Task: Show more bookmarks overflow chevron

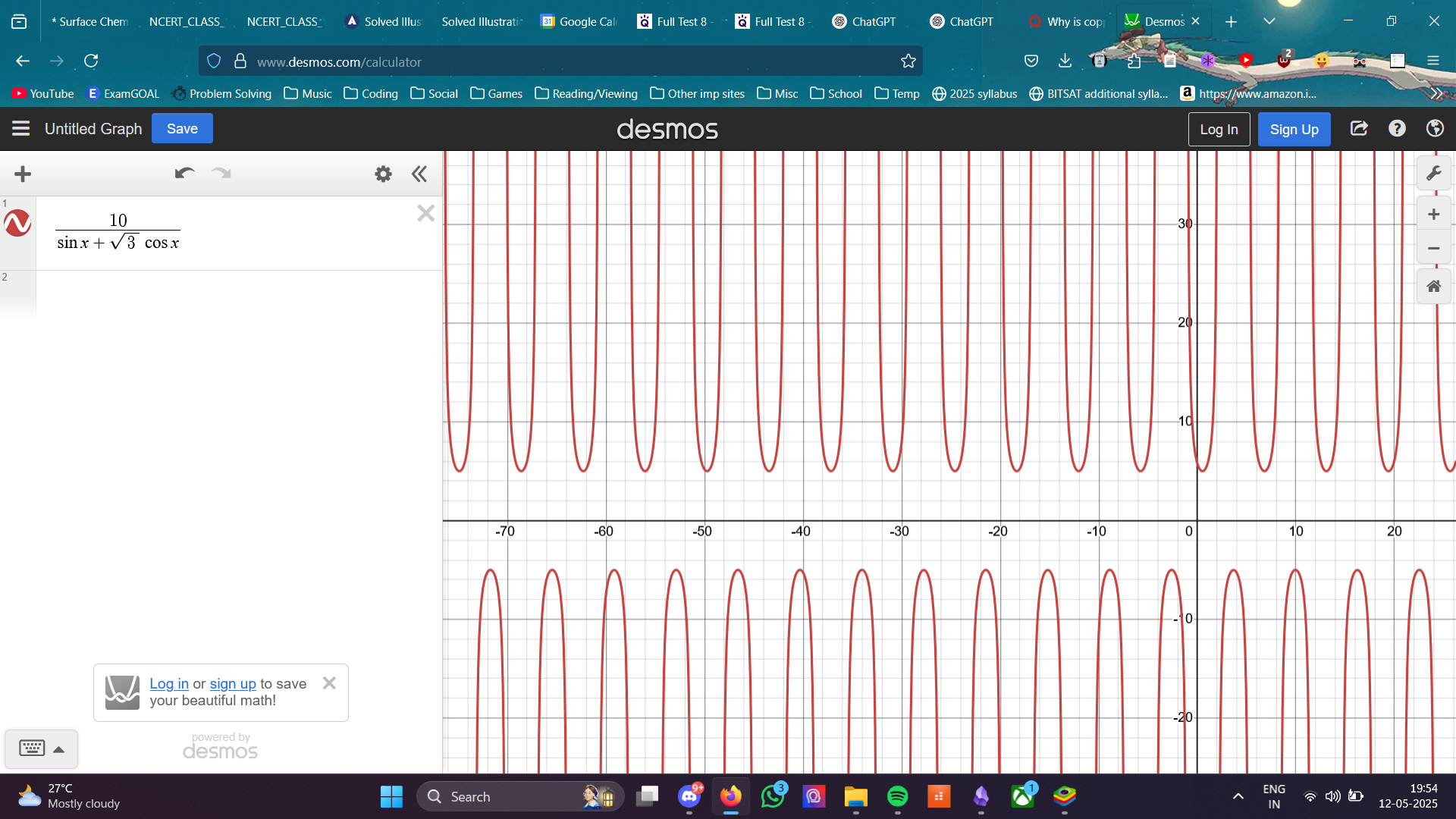Action: click(1436, 93)
